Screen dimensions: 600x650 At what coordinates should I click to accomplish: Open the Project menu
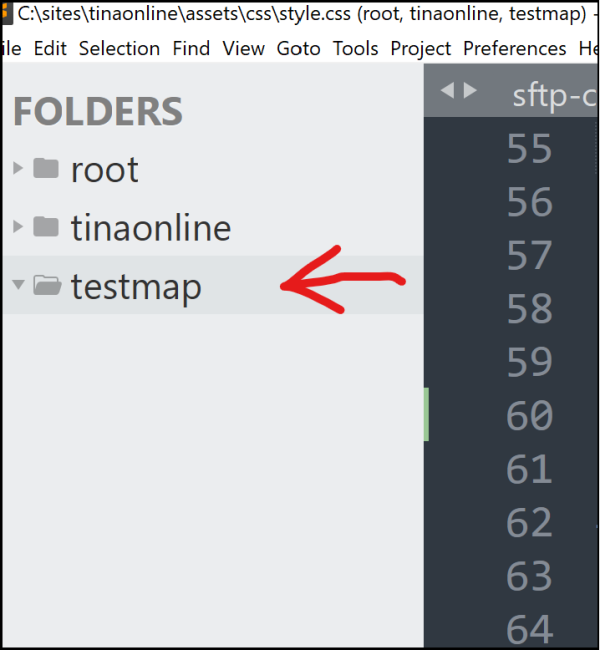pyautogui.click(x=420, y=48)
